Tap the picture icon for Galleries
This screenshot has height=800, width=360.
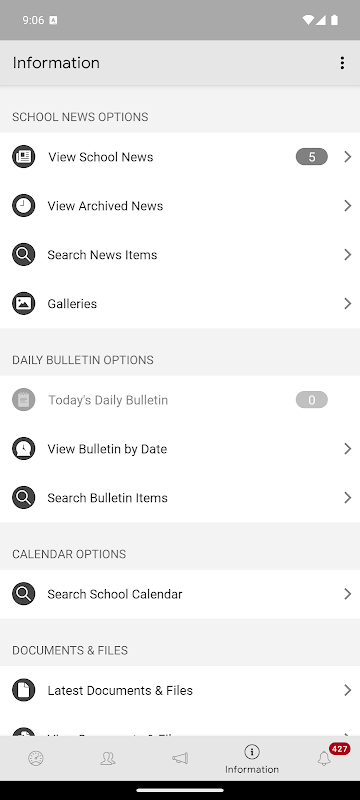pos(23,303)
